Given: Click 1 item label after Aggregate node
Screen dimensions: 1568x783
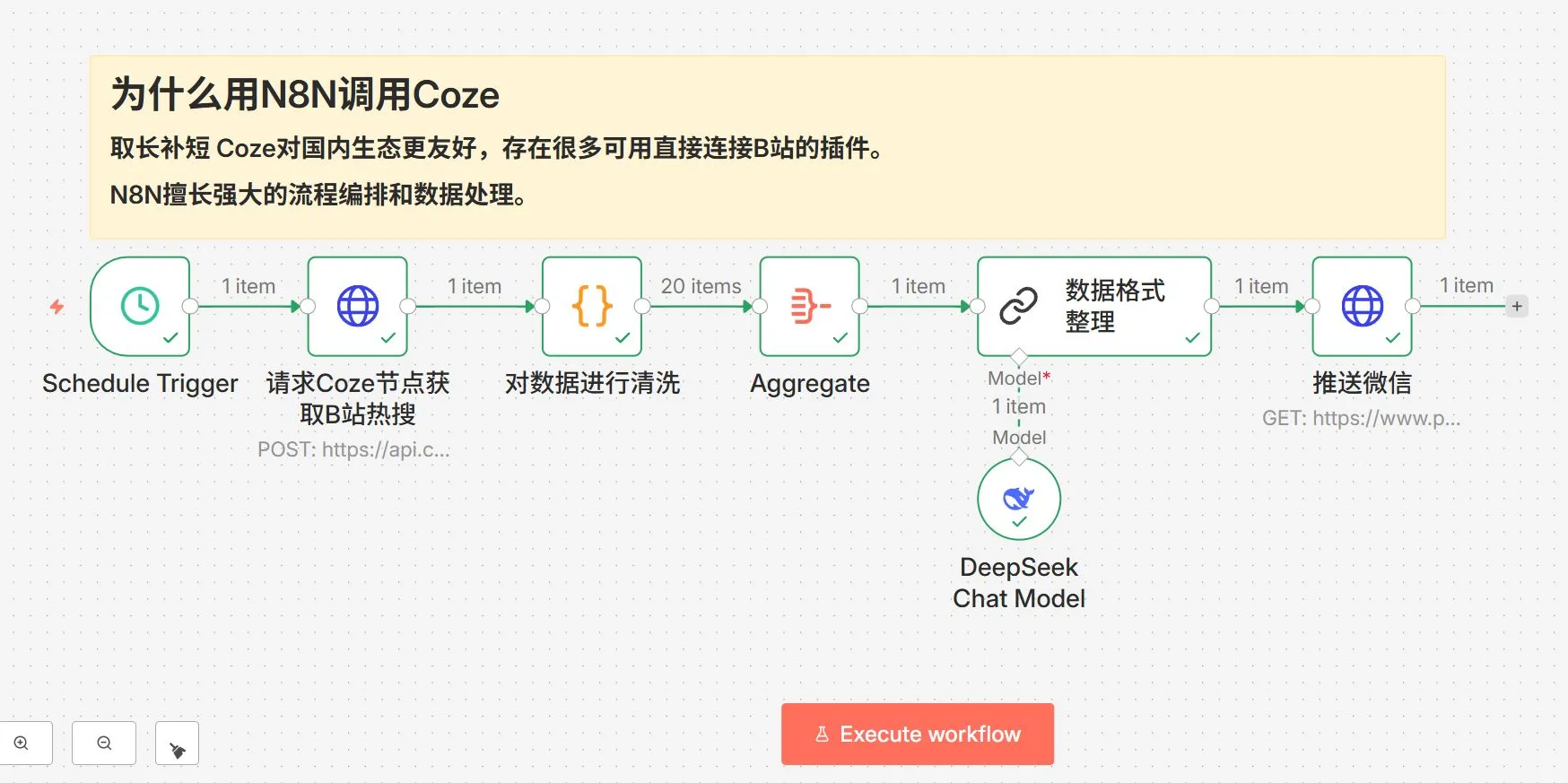Looking at the screenshot, I should [919, 286].
